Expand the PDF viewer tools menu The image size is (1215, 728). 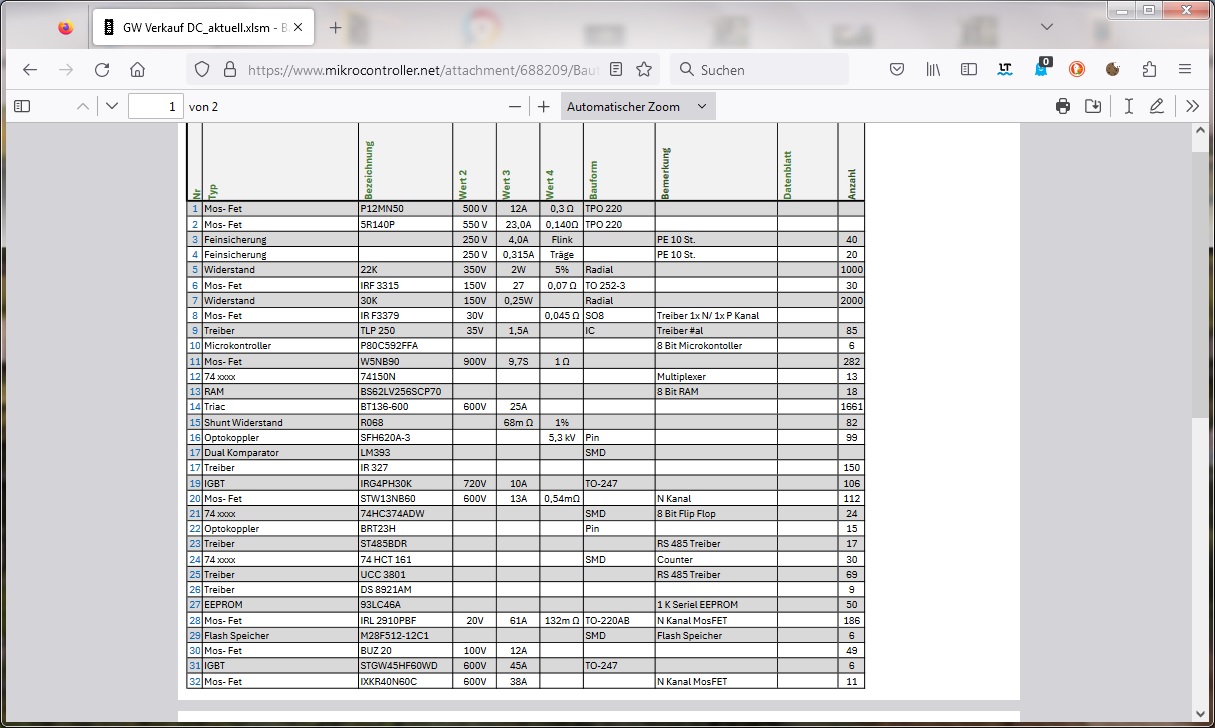pos(1192,106)
